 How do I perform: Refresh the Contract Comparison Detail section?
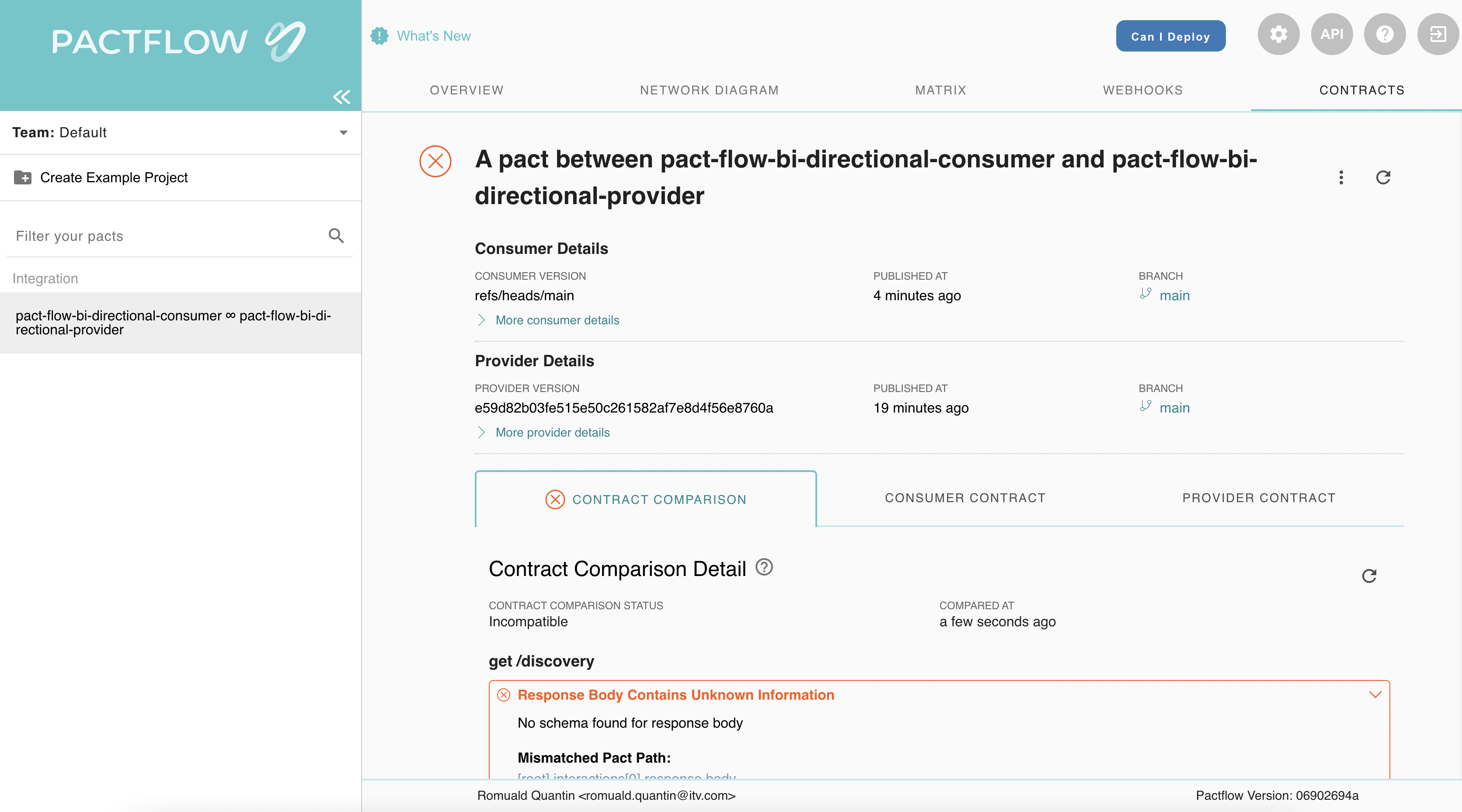(x=1369, y=576)
